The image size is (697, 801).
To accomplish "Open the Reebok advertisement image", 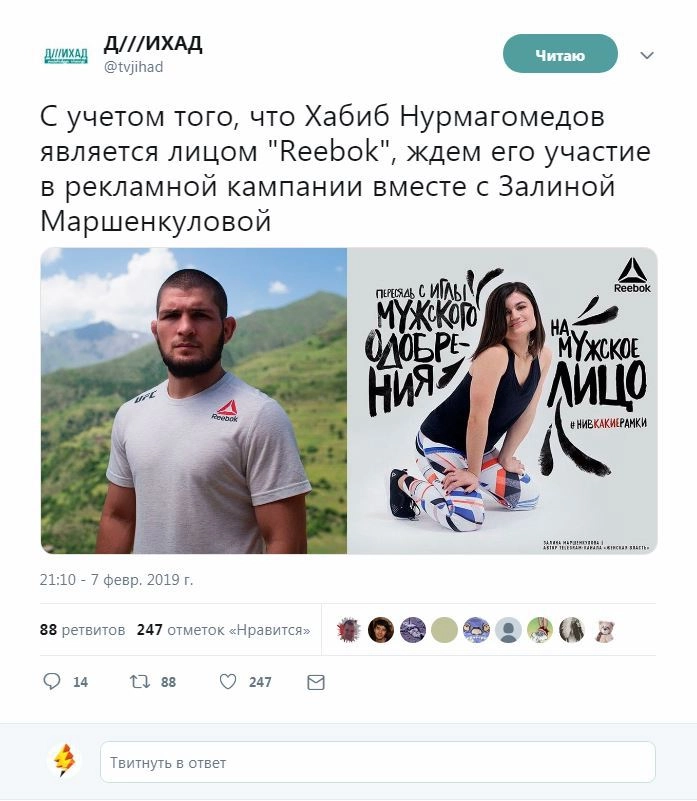I will click(502, 400).
